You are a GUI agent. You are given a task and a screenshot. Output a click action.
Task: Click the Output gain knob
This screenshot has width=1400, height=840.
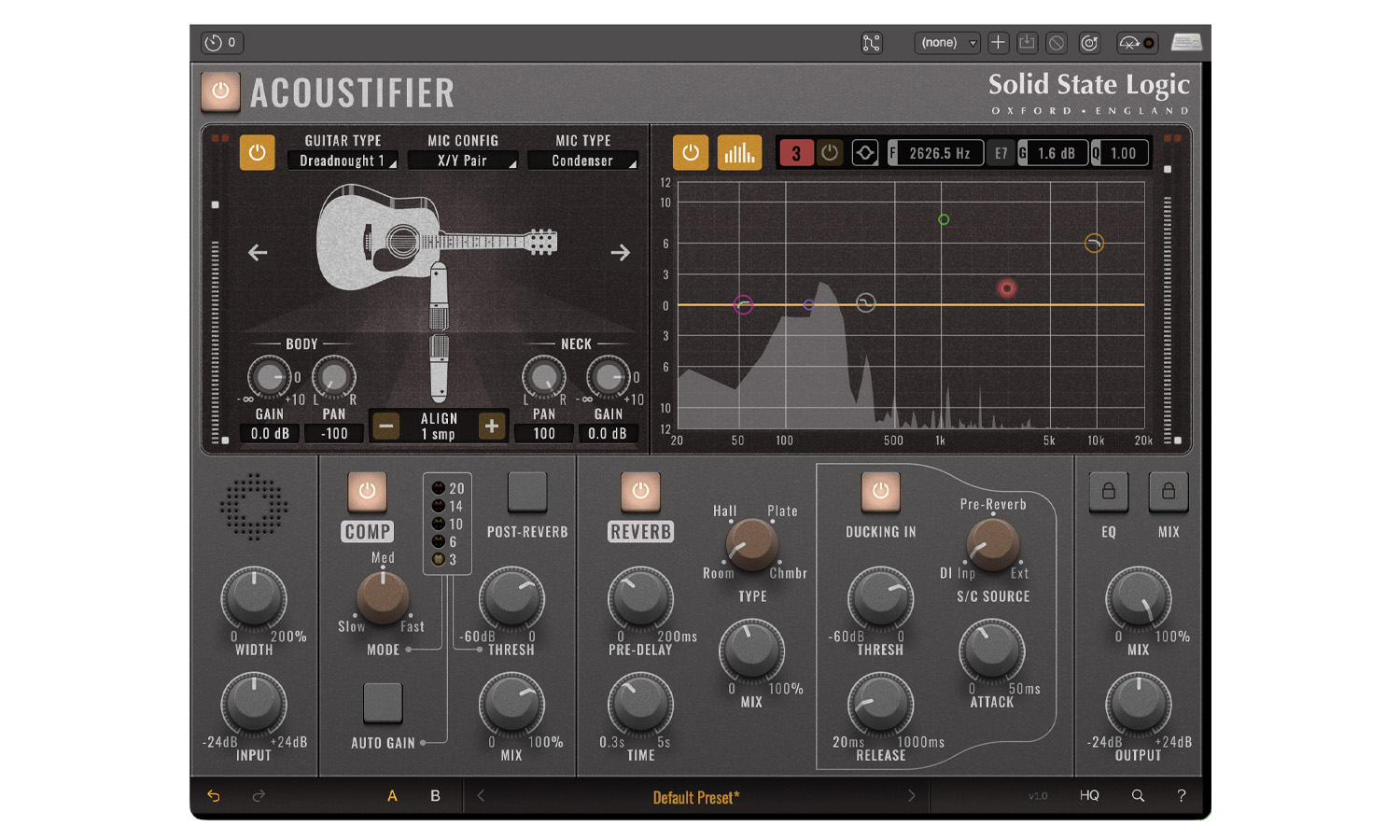pos(1139,705)
